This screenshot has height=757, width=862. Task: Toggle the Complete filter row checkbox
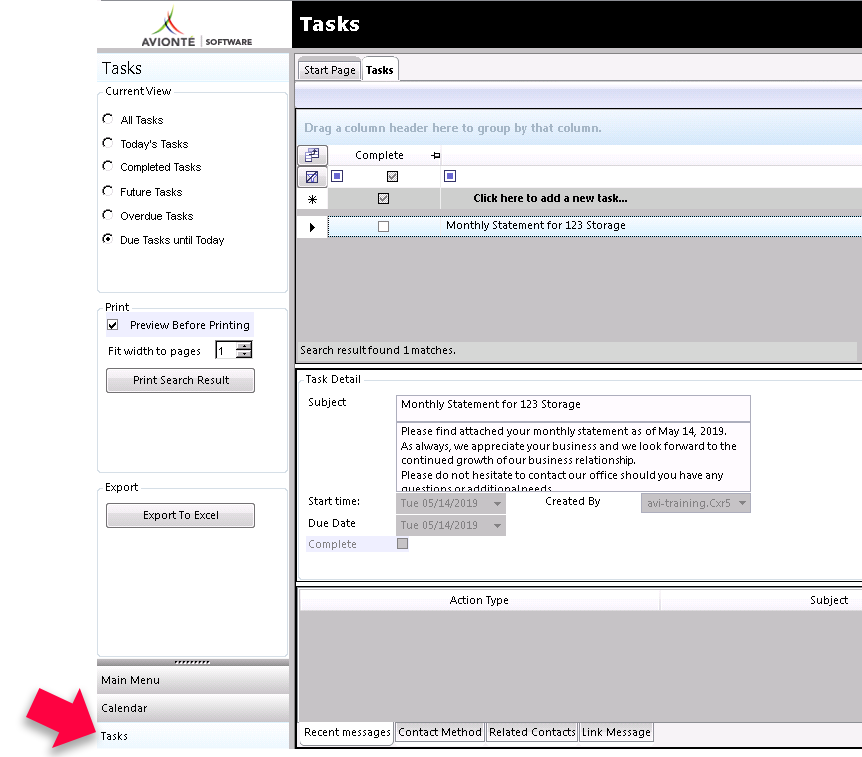(393, 176)
